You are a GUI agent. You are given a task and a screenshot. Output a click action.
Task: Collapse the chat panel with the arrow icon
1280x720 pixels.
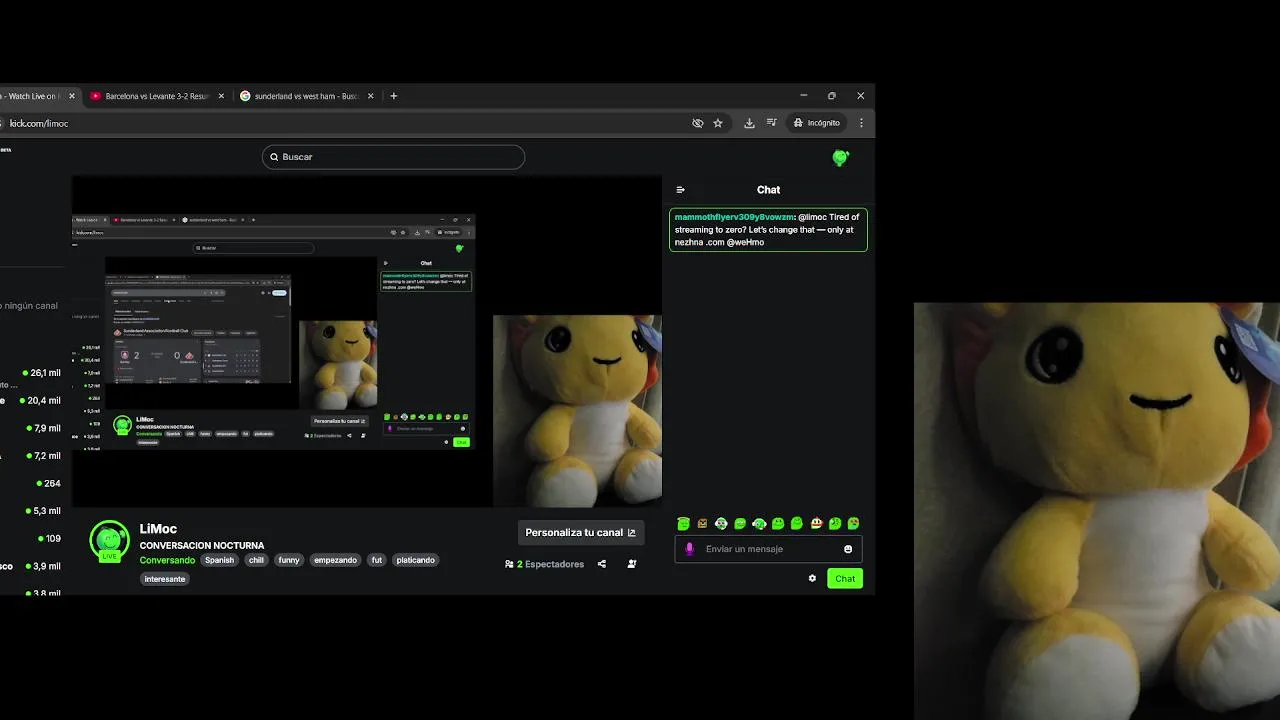pyautogui.click(x=680, y=190)
